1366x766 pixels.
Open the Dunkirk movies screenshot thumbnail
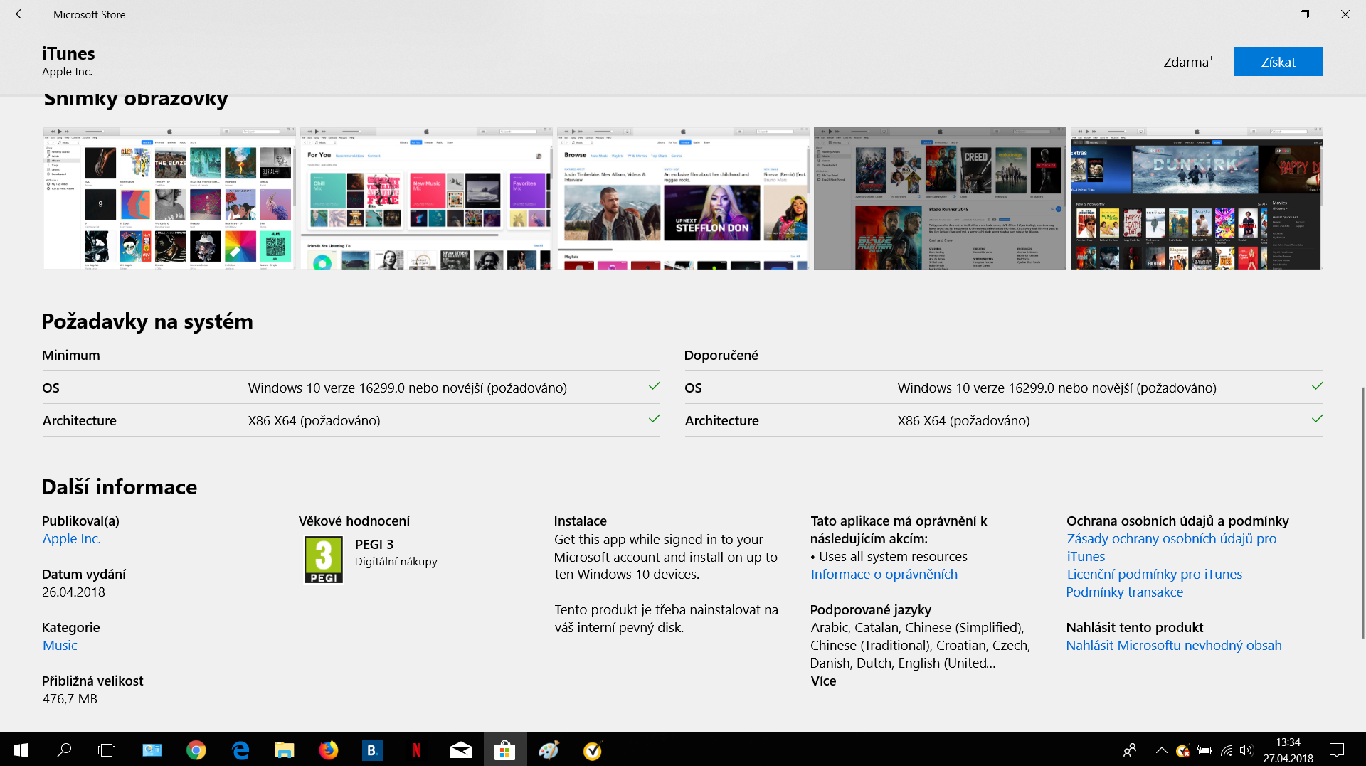click(1196, 198)
